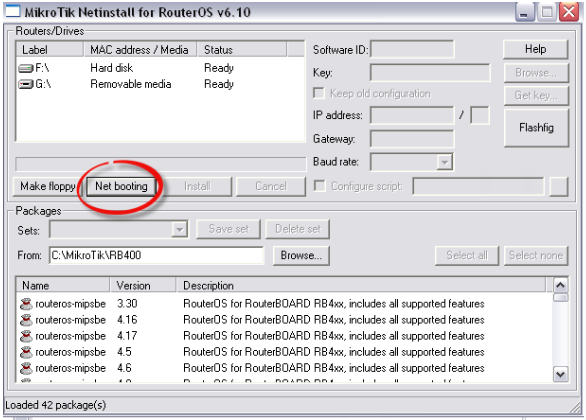
Task: Sort packages by the Name column header
Action: point(63,285)
